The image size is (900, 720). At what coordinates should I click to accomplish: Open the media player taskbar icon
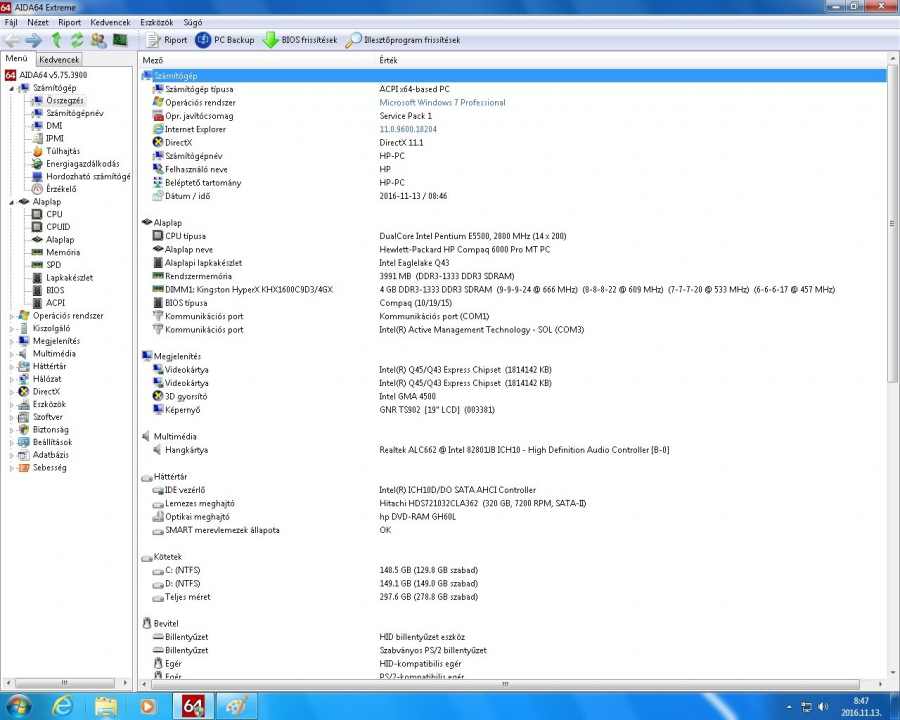tap(148, 706)
